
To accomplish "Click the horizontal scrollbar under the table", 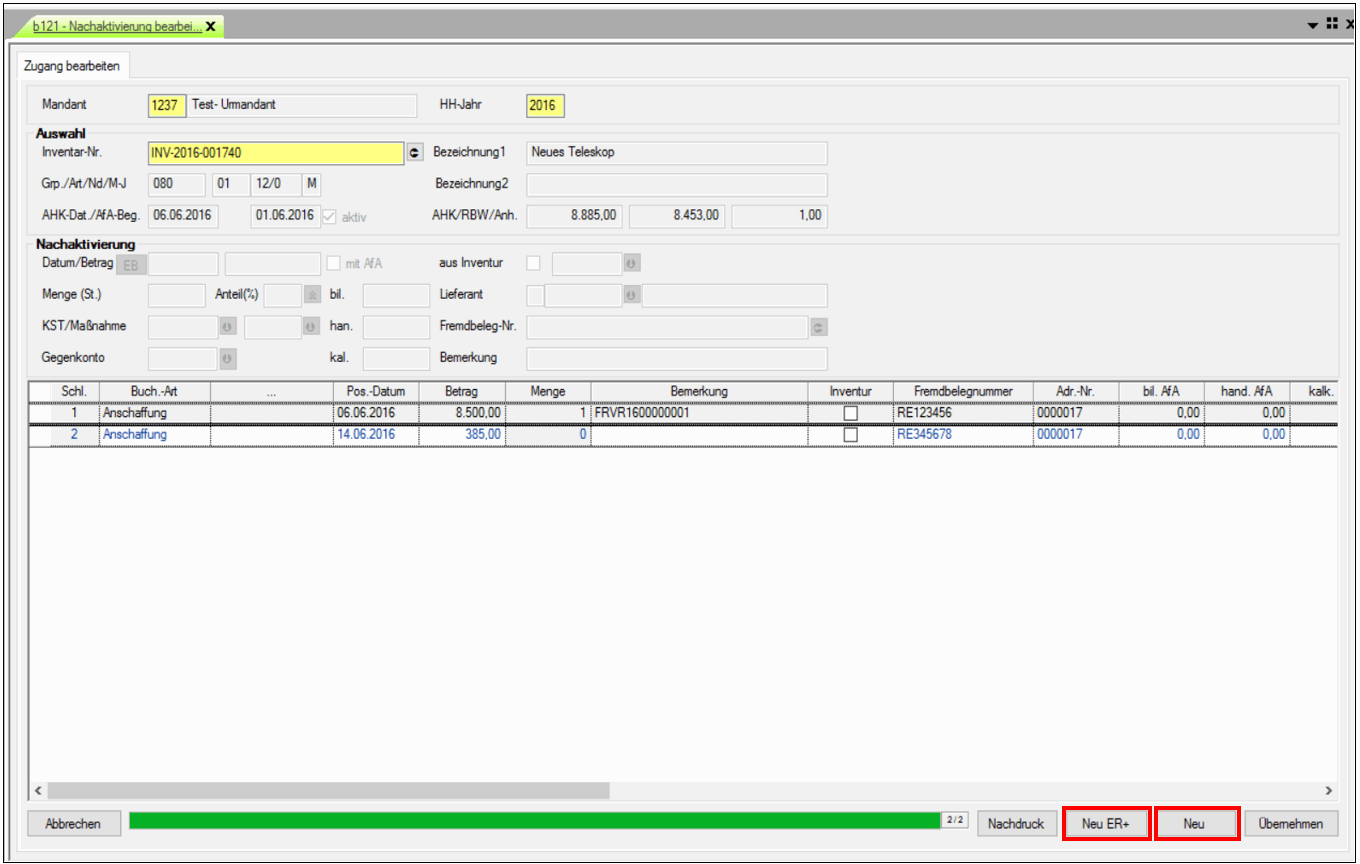I will [x=328, y=790].
